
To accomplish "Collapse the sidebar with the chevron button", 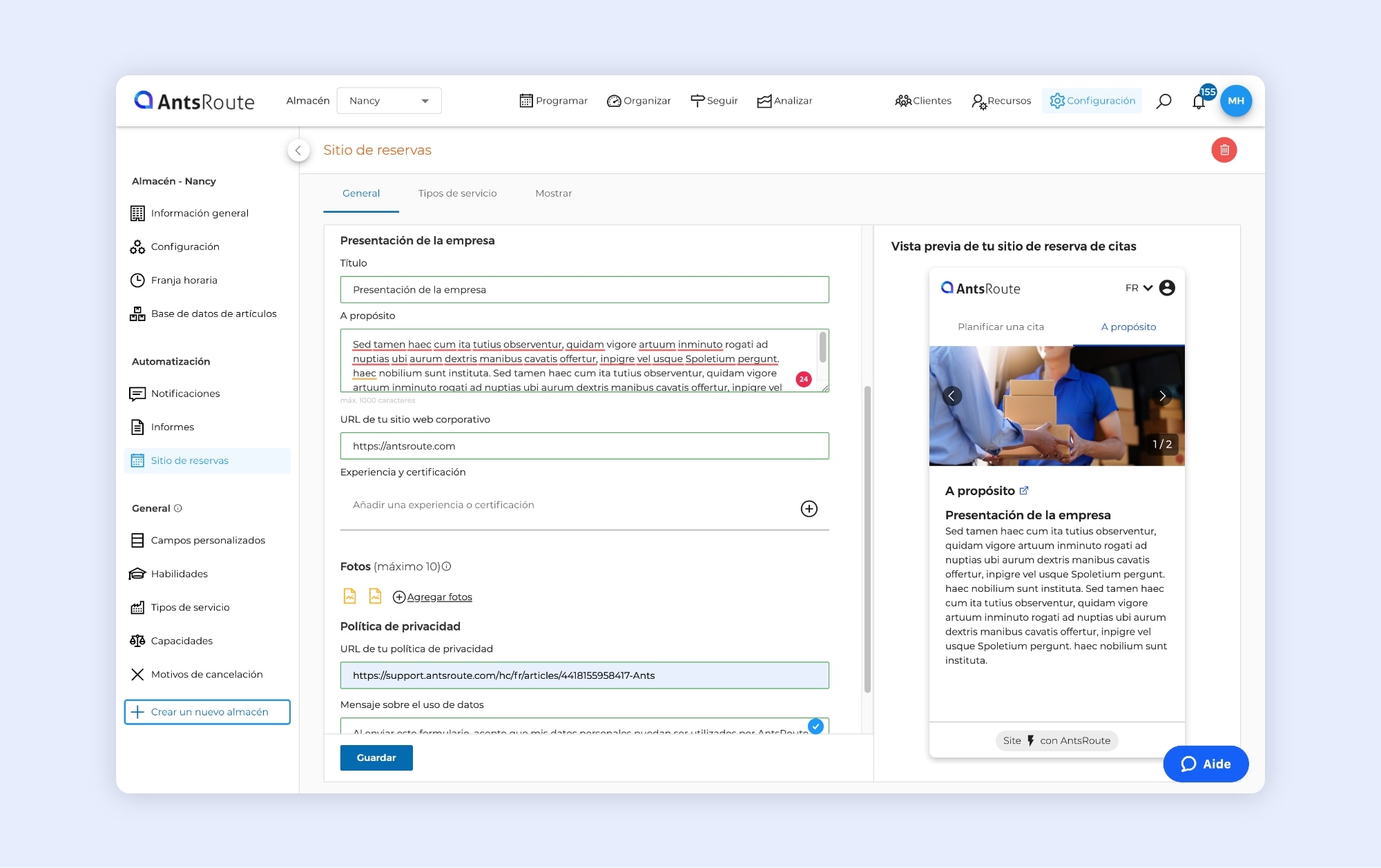I will pos(298,150).
